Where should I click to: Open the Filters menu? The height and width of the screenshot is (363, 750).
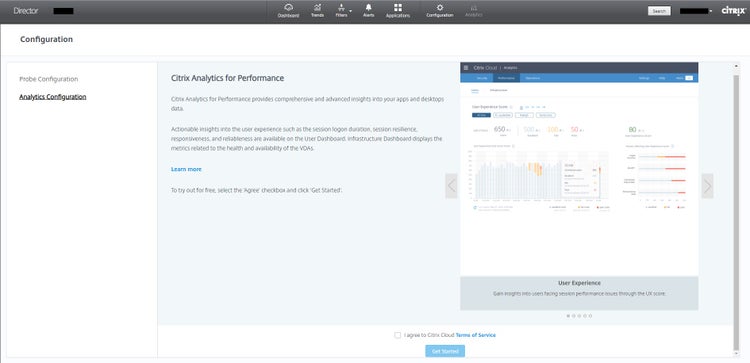(342, 11)
